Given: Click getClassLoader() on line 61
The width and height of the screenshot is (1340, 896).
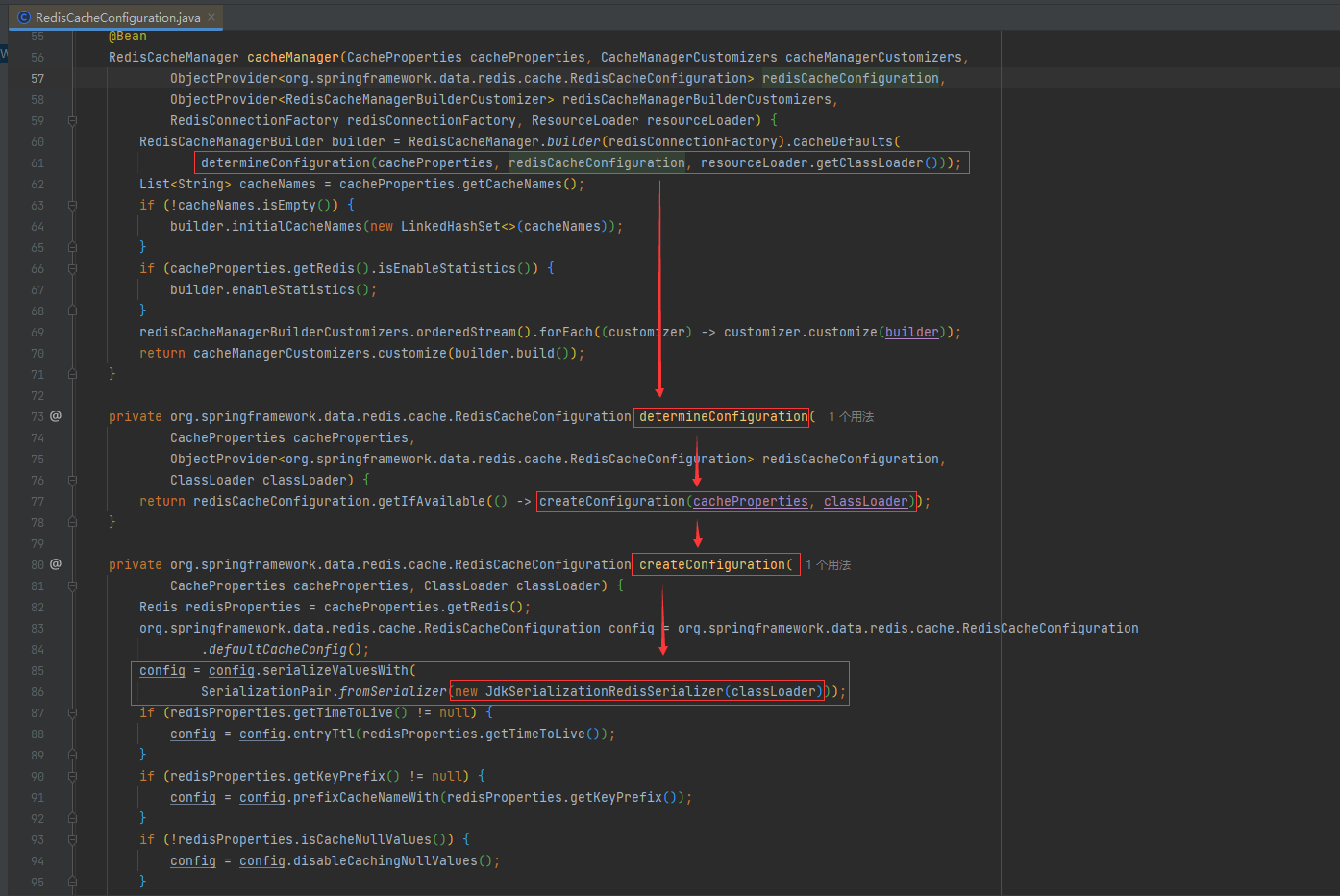Looking at the screenshot, I should tap(878, 163).
